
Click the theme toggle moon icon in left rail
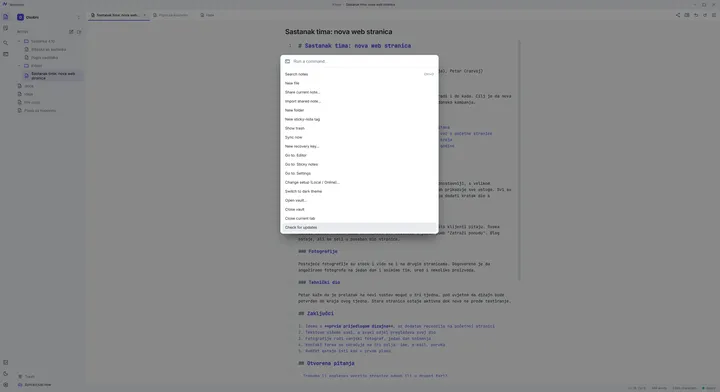[x=6, y=374]
